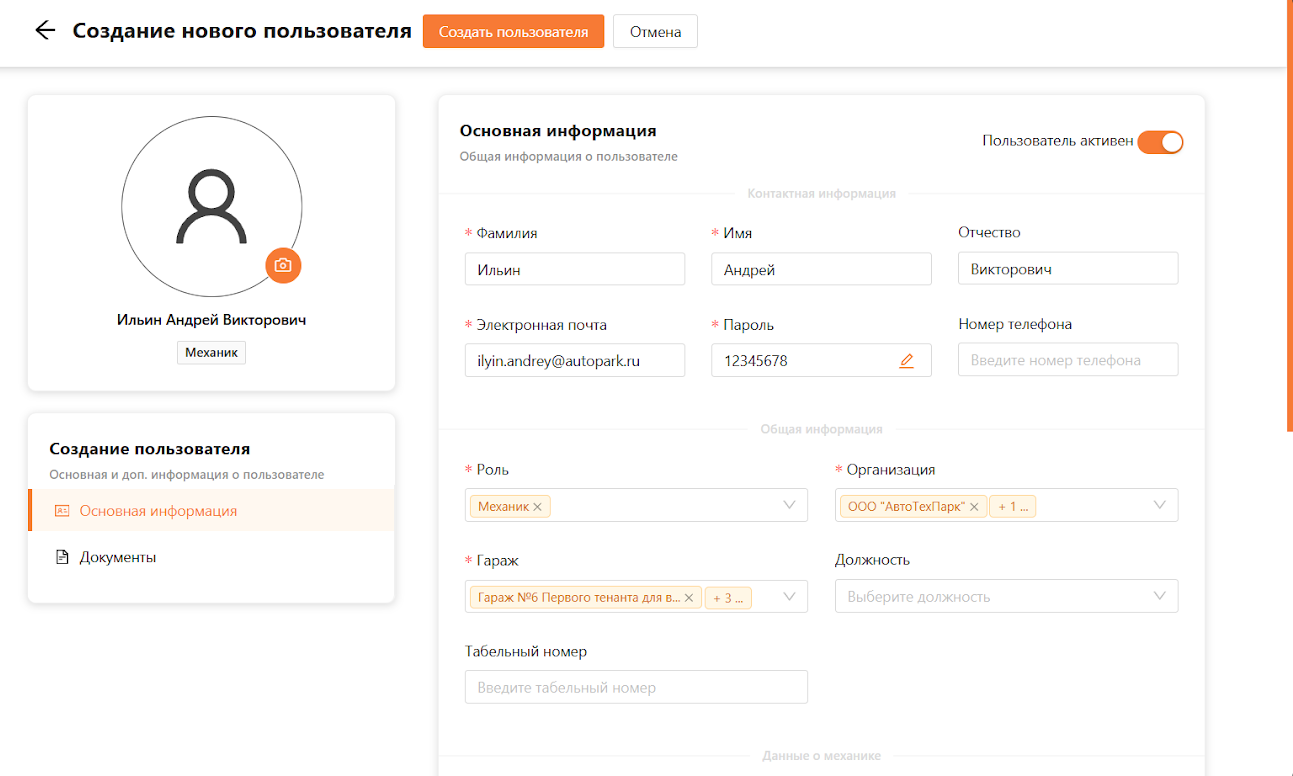
Task: Click the camera upload photo icon
Action: [x=283, y=265]
